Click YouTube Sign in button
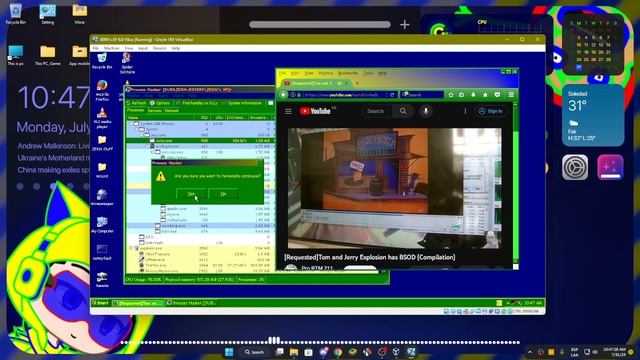 point(491,111)
